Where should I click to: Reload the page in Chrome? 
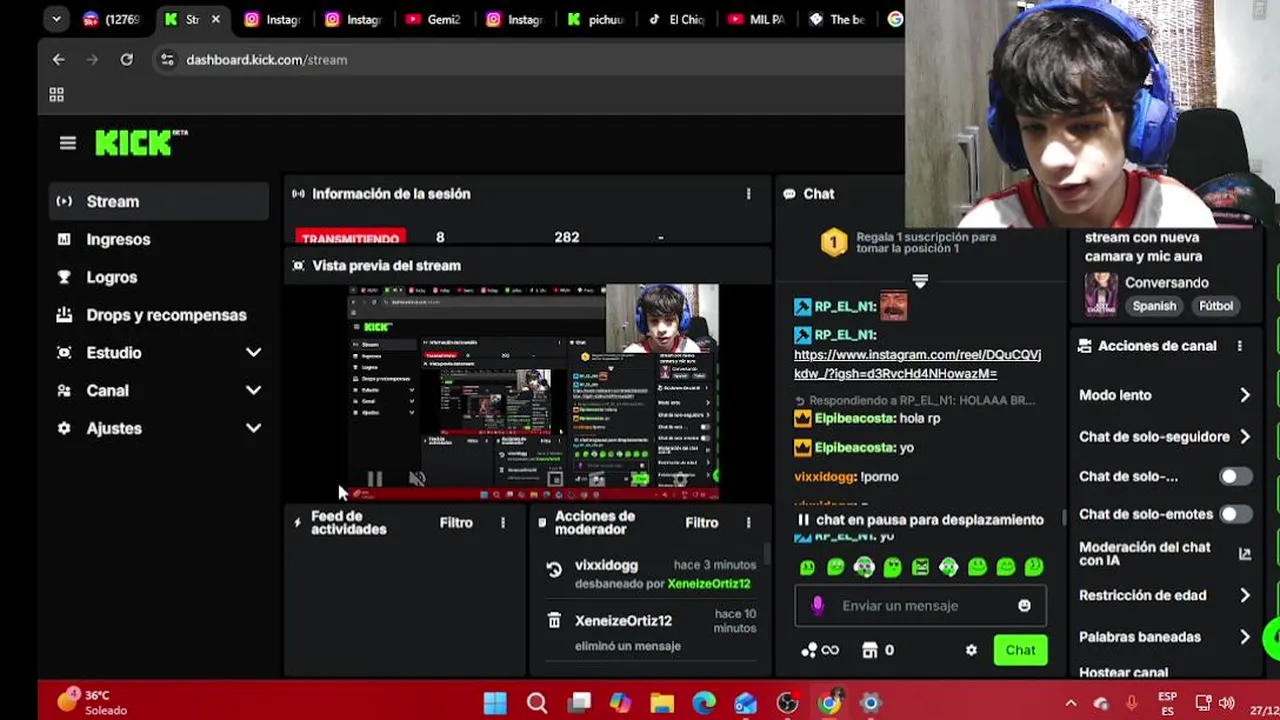(x=127, y=60)
